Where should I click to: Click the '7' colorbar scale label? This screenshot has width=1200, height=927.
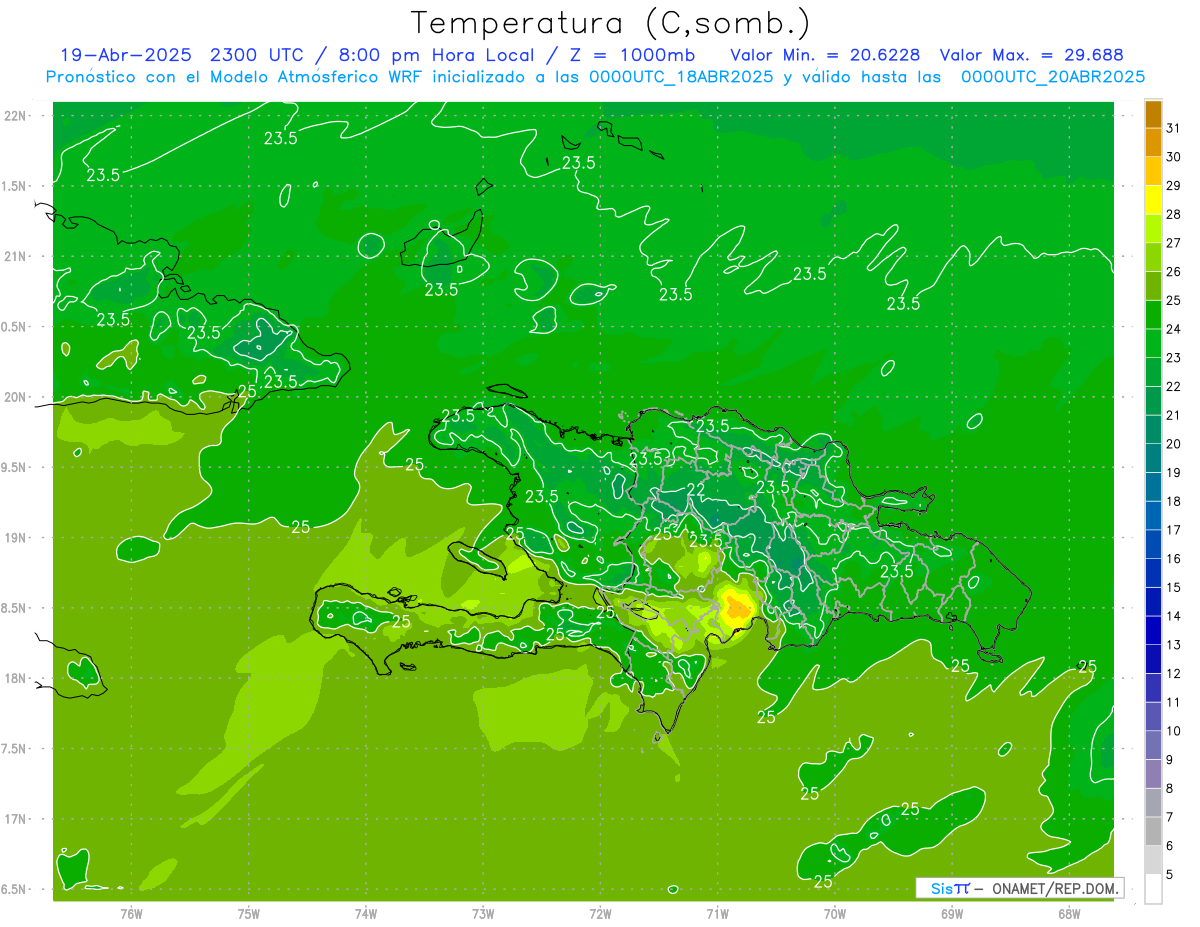1170,817
